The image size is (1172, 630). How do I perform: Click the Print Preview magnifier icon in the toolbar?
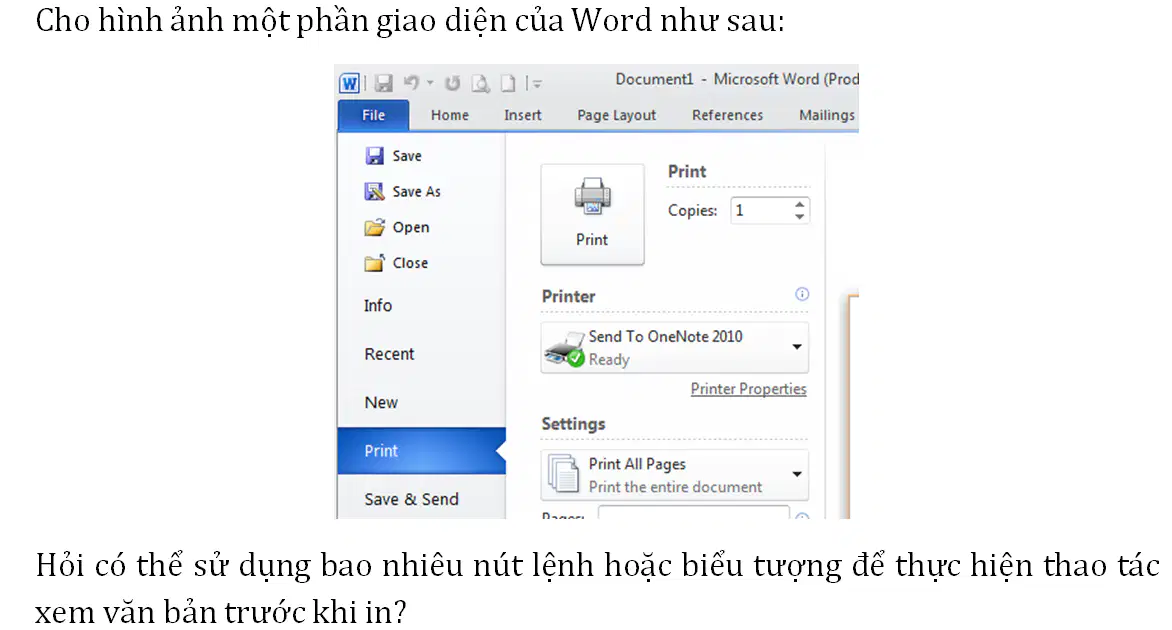tap(480, 83)
